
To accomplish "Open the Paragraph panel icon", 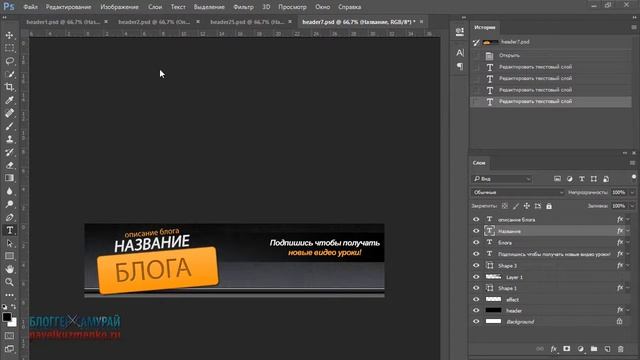I will 460,67.
